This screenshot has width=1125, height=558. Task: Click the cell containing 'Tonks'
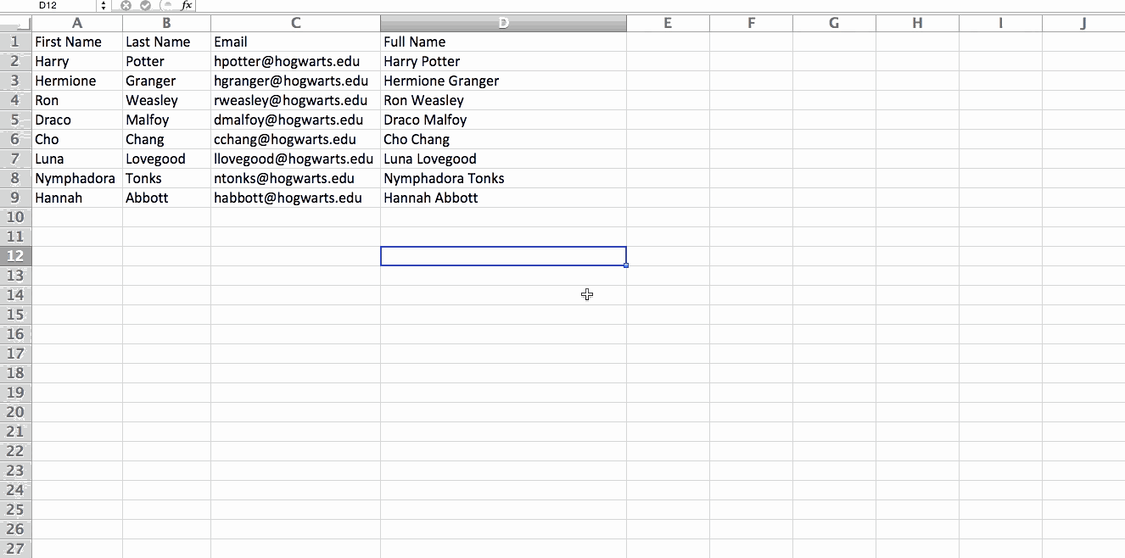pyautogui.click(x=166, y=178)
